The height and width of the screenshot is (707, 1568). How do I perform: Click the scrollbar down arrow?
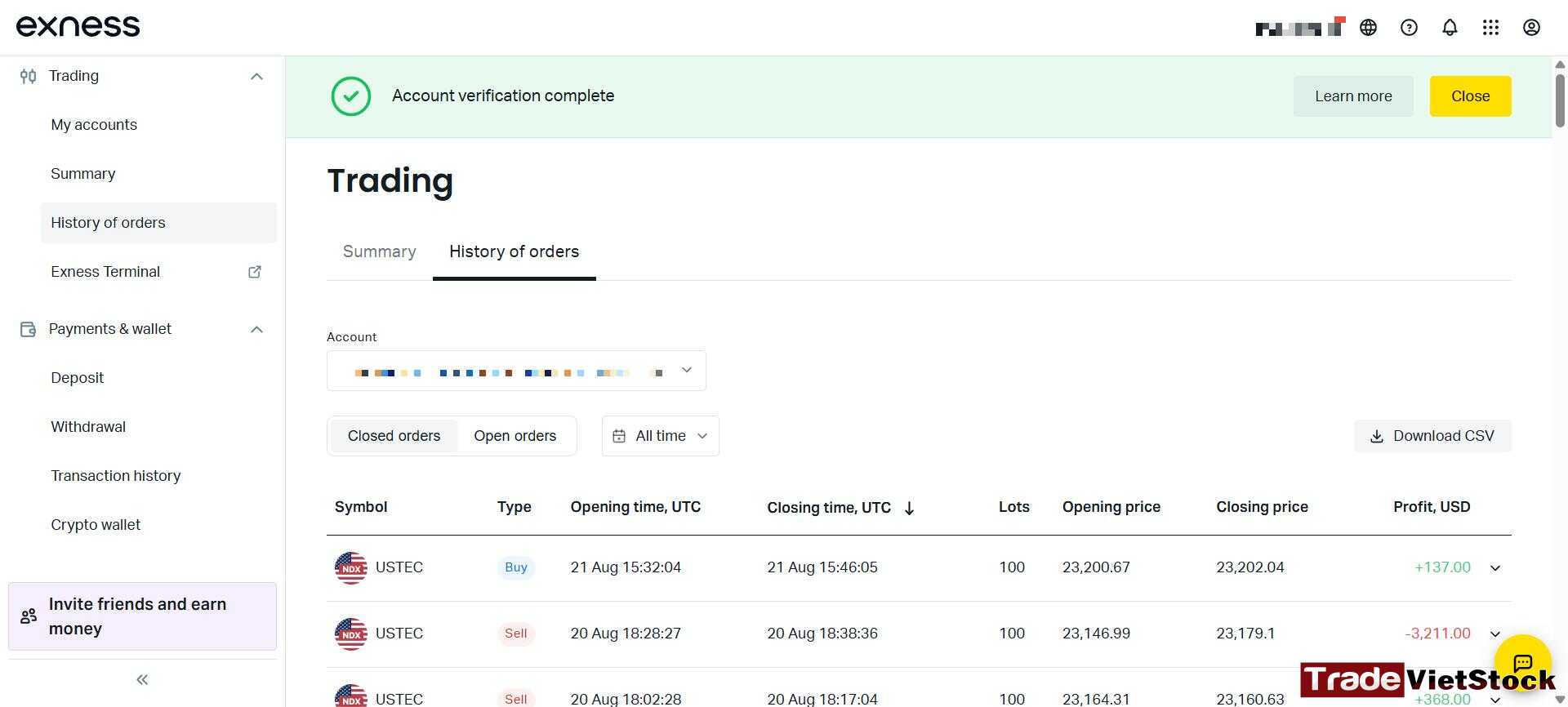click(x=1560, y=700)
